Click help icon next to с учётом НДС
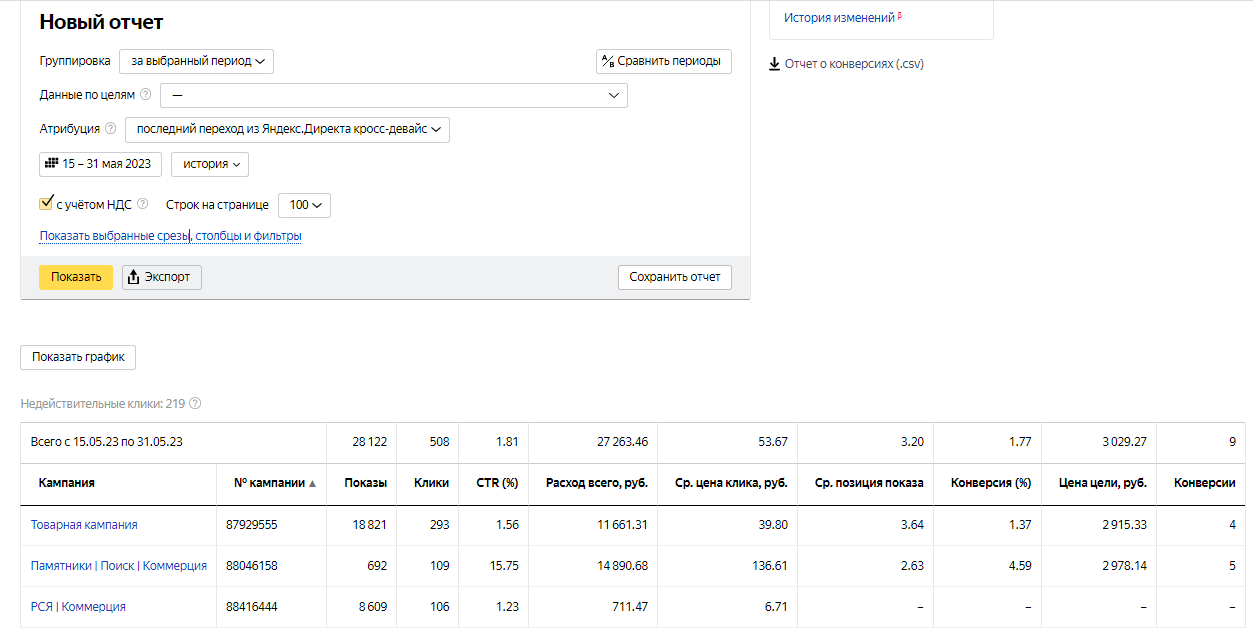 (143, 205)
